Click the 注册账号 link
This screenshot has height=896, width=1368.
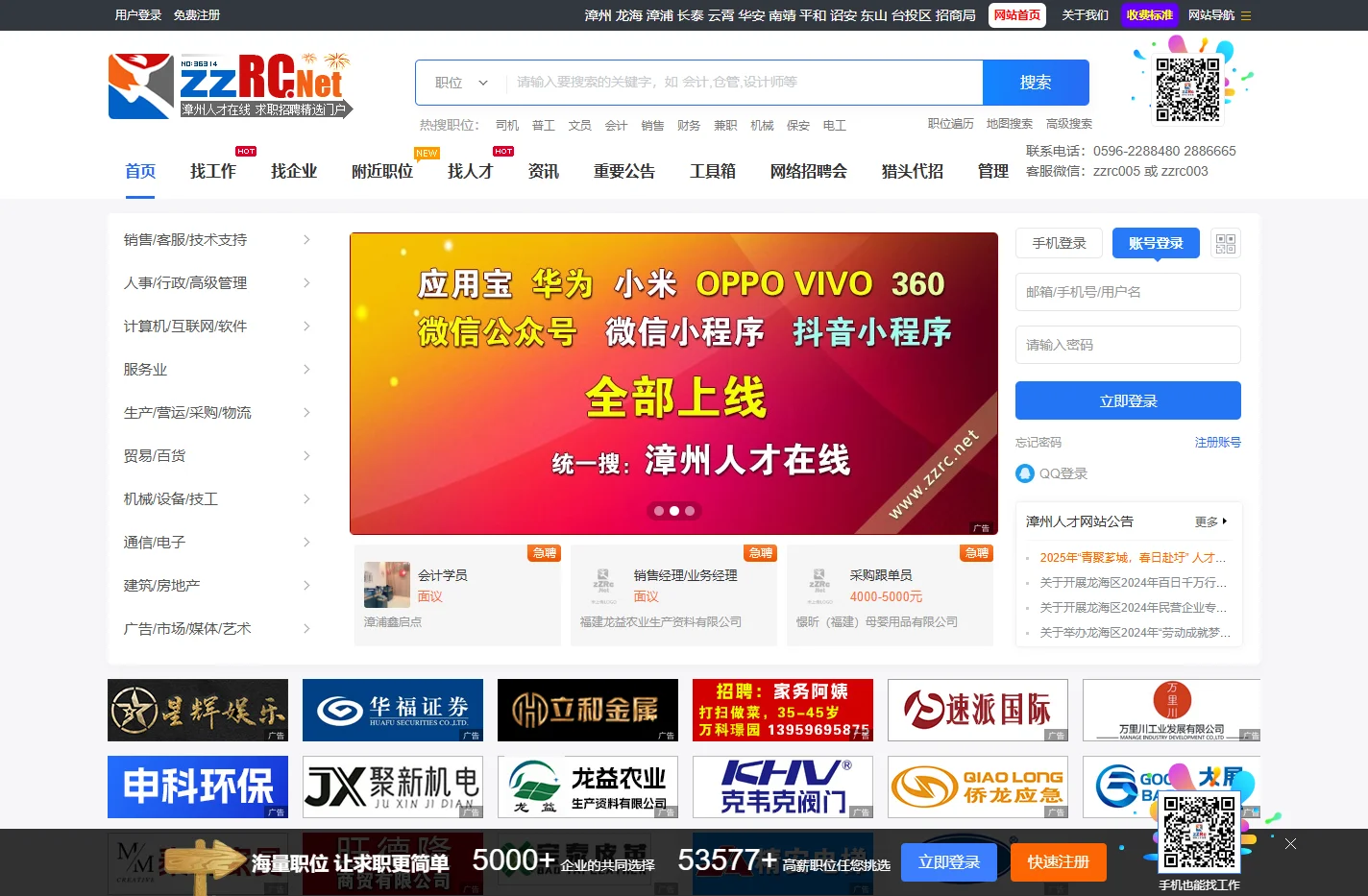click(1218, 443)
